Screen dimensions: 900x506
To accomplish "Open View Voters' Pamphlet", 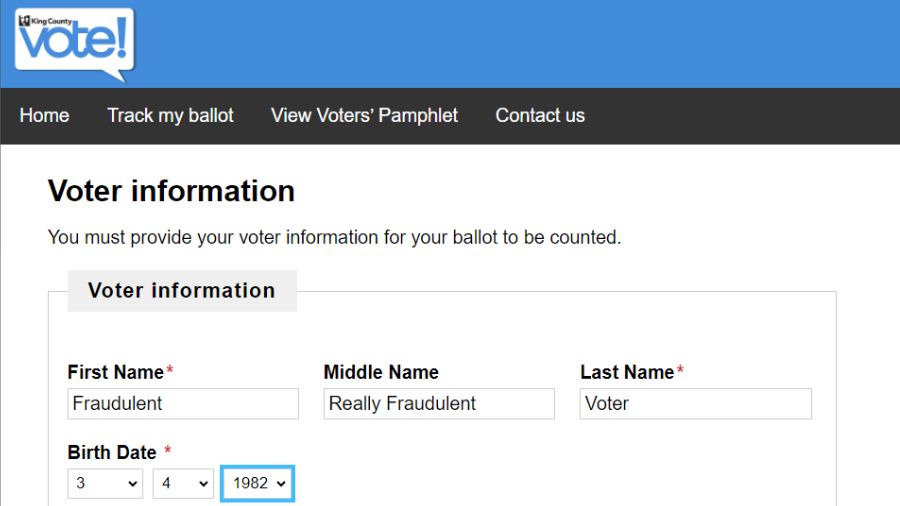I will 364,115.
